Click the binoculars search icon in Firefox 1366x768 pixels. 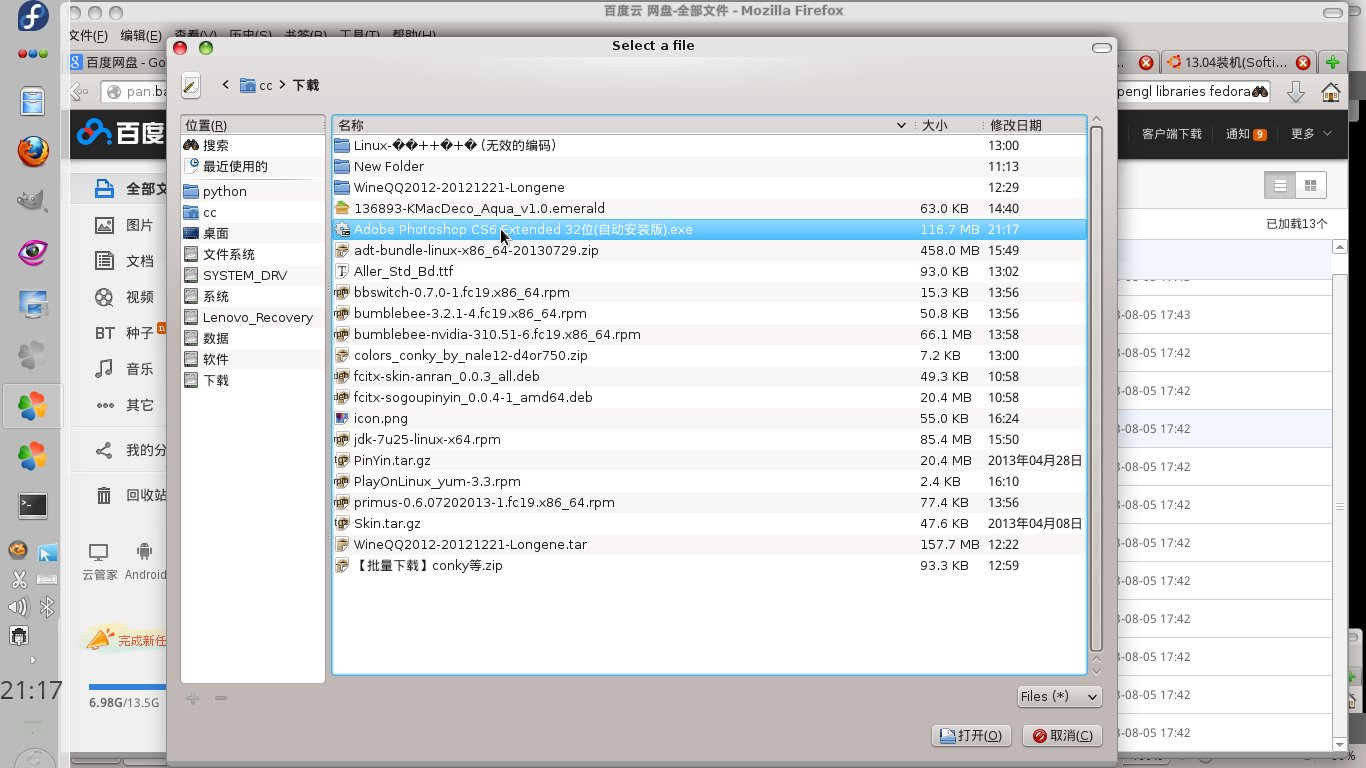click(x=1260, y=91)
